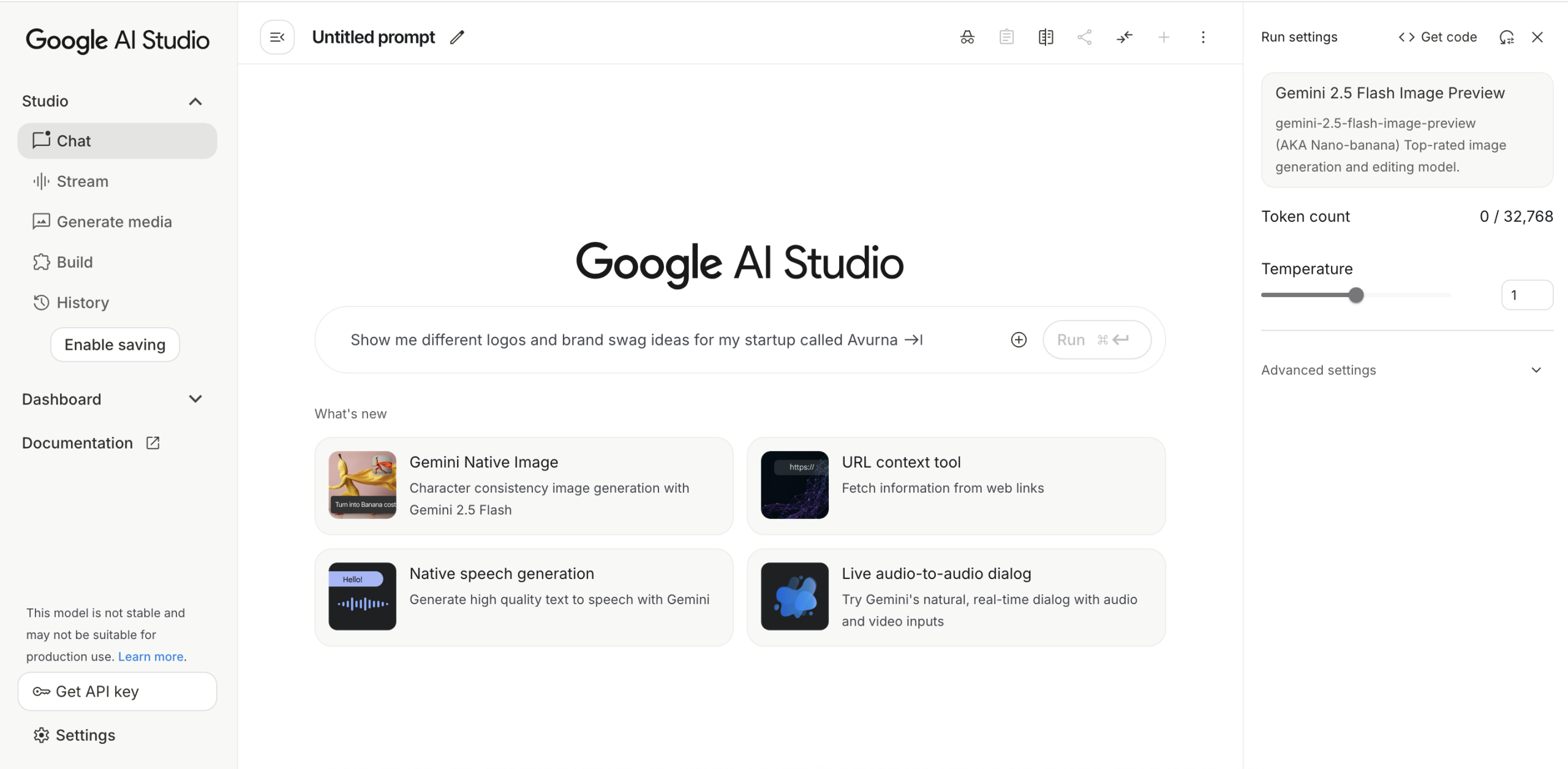Open compare mode side-by-side icon
The height and width of the screenshot is (769, 1568).
tap(1046, 37)
